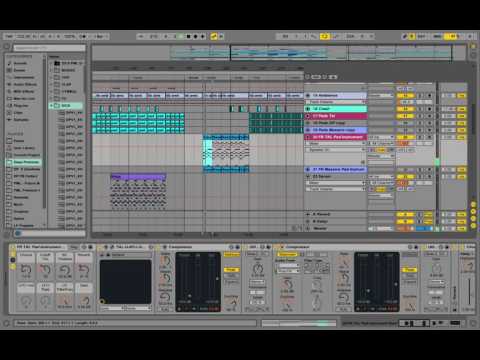Click the first Compressor's yellow Peak button
Image resolution: width=480 pixels, height=360 pixels.
231,270
